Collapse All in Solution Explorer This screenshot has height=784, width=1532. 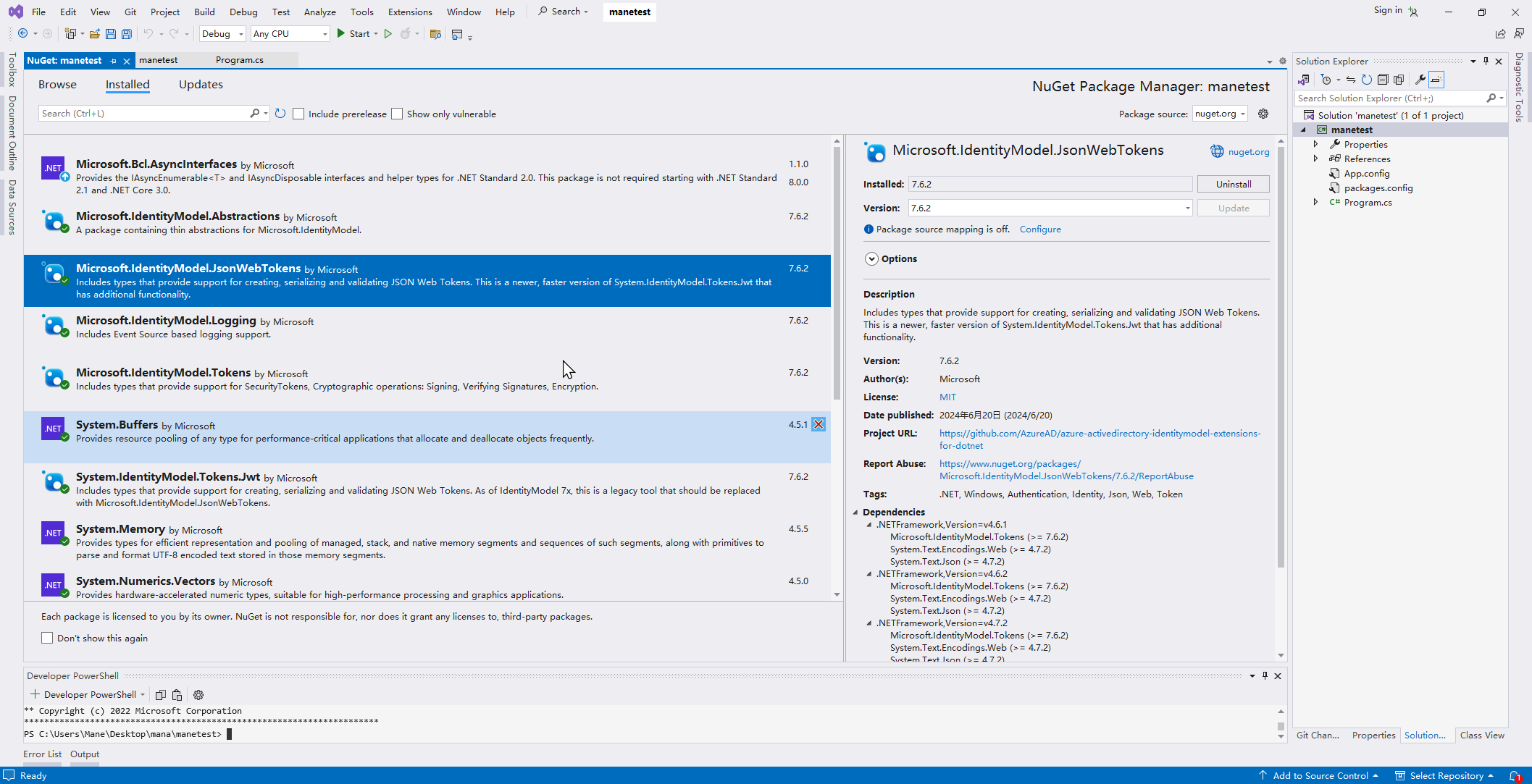pos(1382,80)
